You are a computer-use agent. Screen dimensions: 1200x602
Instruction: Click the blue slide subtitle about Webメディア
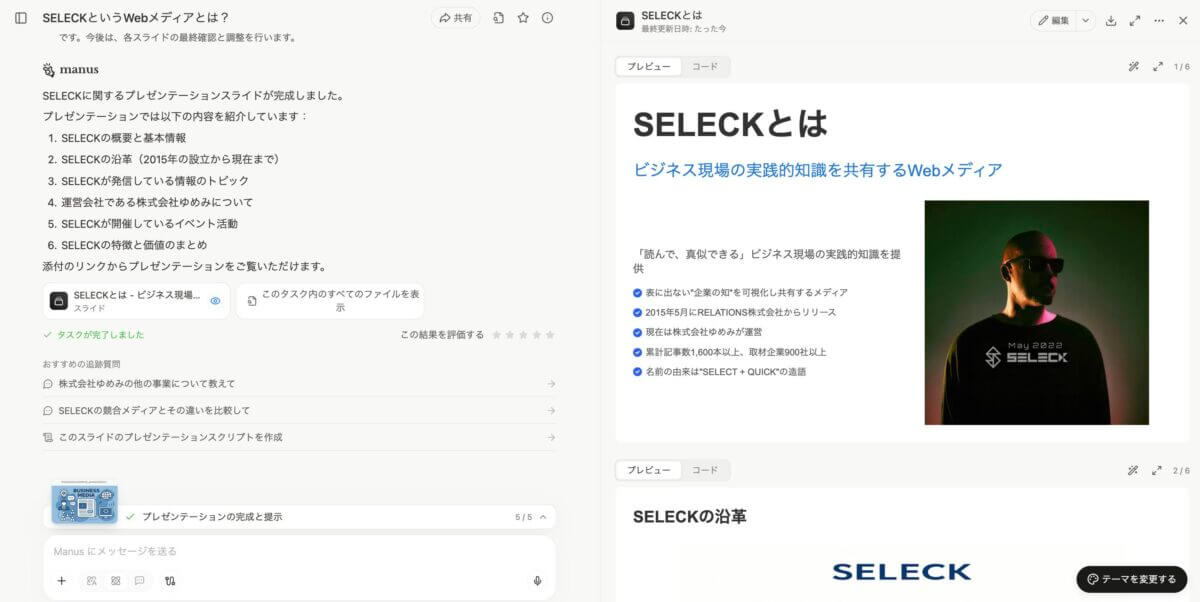(x=818, y=170)
